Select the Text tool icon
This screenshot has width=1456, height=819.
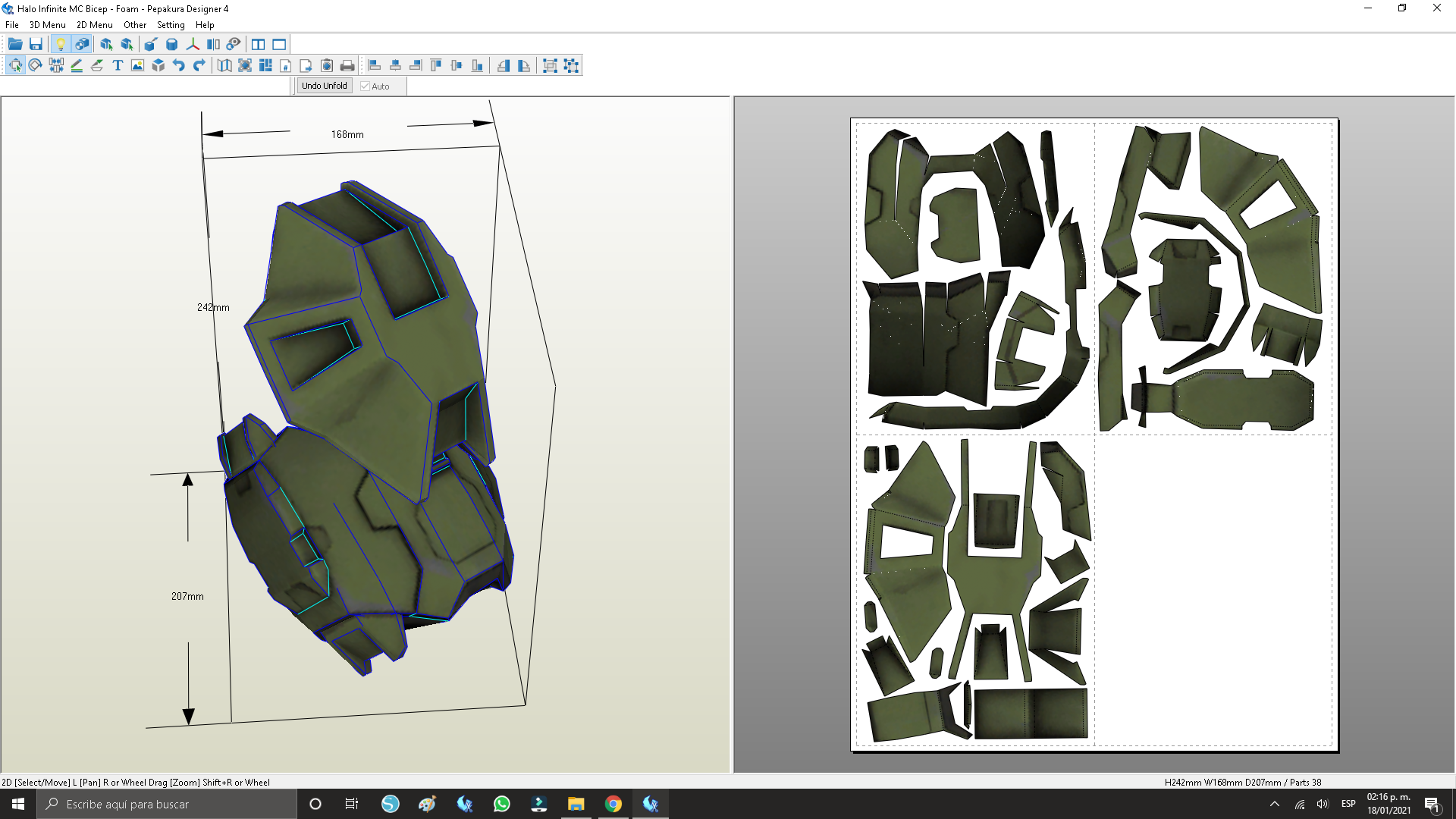click(118, 65)
